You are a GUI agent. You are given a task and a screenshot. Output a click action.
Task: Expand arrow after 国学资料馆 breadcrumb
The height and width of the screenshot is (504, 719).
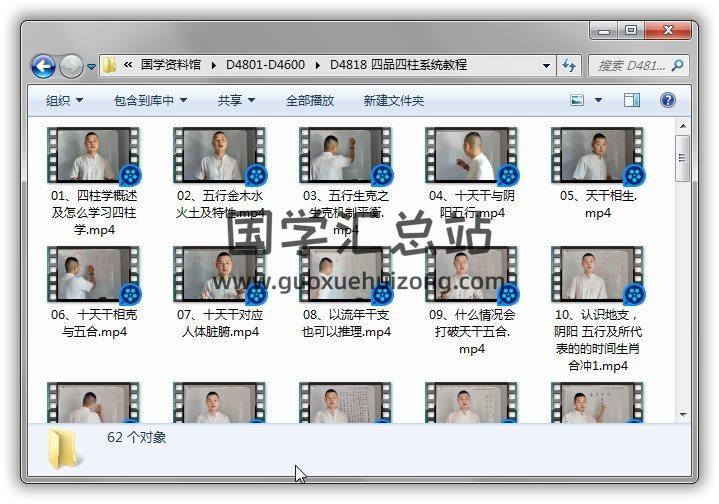click(x=214, y=66)
